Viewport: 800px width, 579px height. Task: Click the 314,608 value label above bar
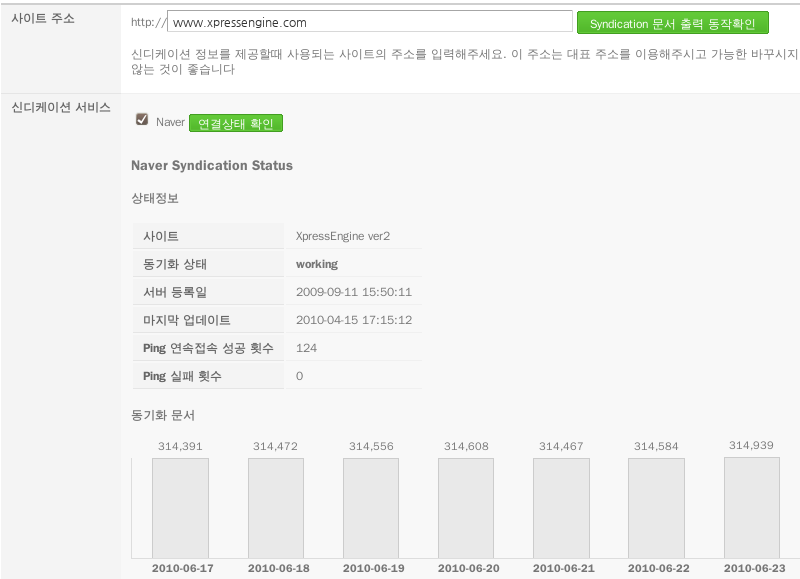point(466,446)
